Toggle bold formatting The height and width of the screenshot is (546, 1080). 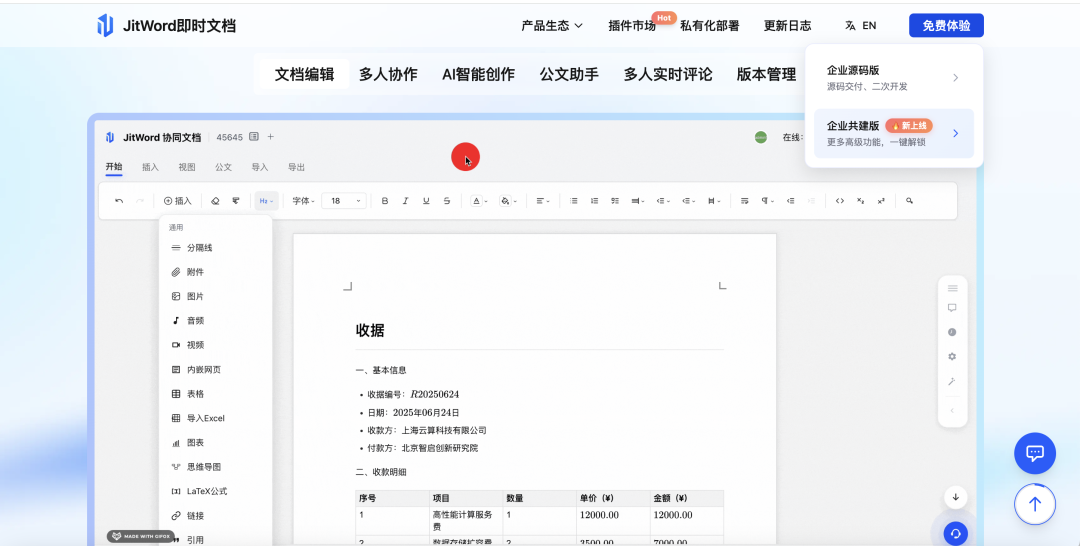pyautogui.click(x=385, y=201)
